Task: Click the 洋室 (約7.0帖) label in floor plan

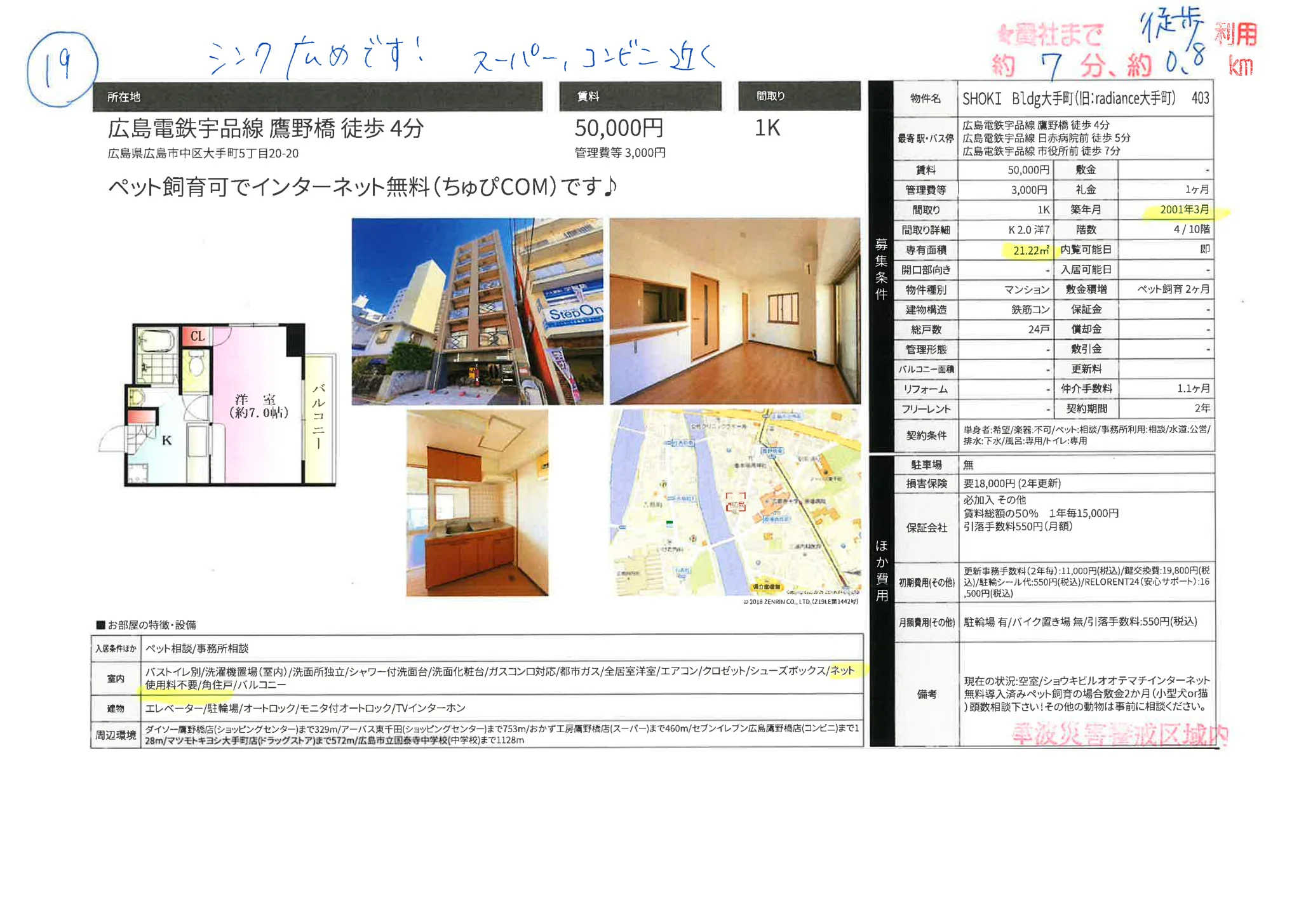Action: 258,406
